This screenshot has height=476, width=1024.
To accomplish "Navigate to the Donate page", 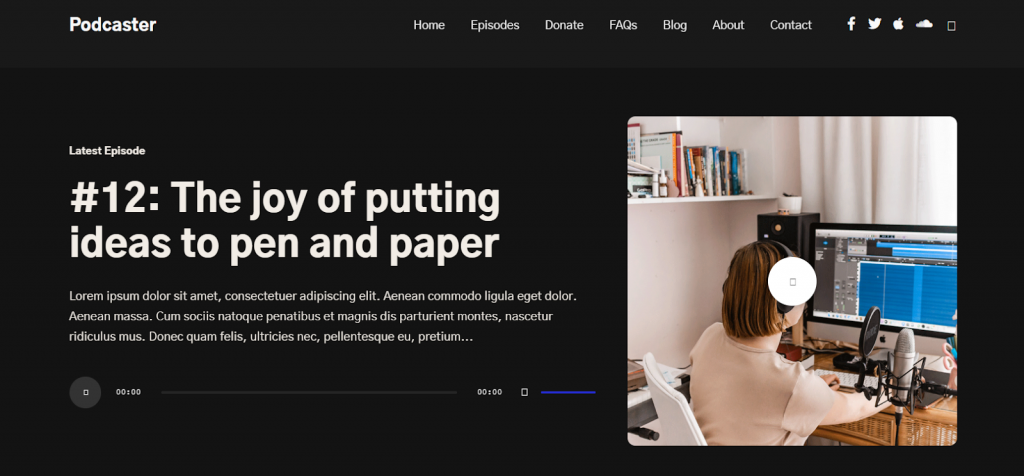I will pyautogui.click(x=564, y=25).
